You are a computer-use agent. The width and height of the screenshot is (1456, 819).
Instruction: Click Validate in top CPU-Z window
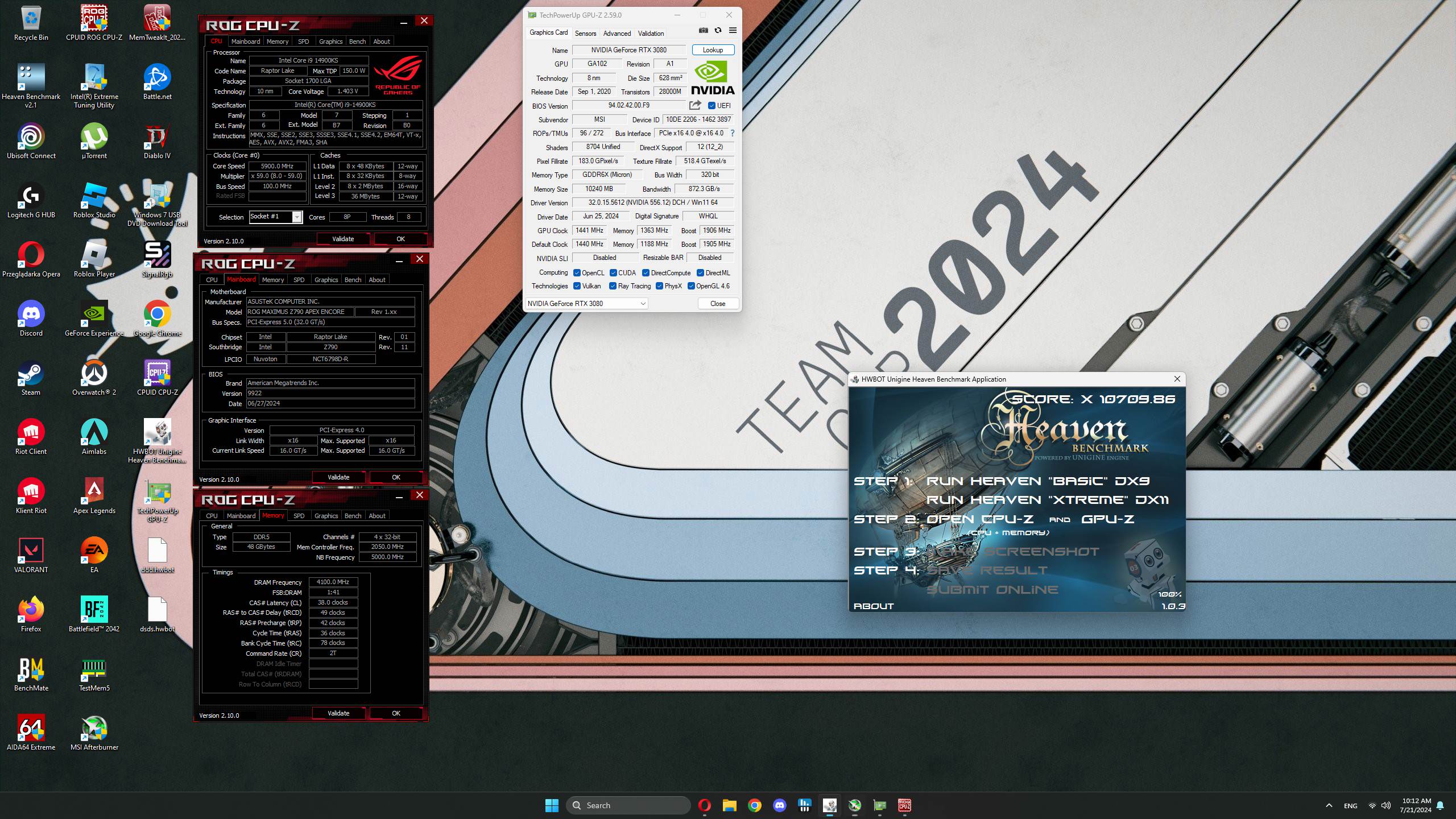[x=343, y=239]
